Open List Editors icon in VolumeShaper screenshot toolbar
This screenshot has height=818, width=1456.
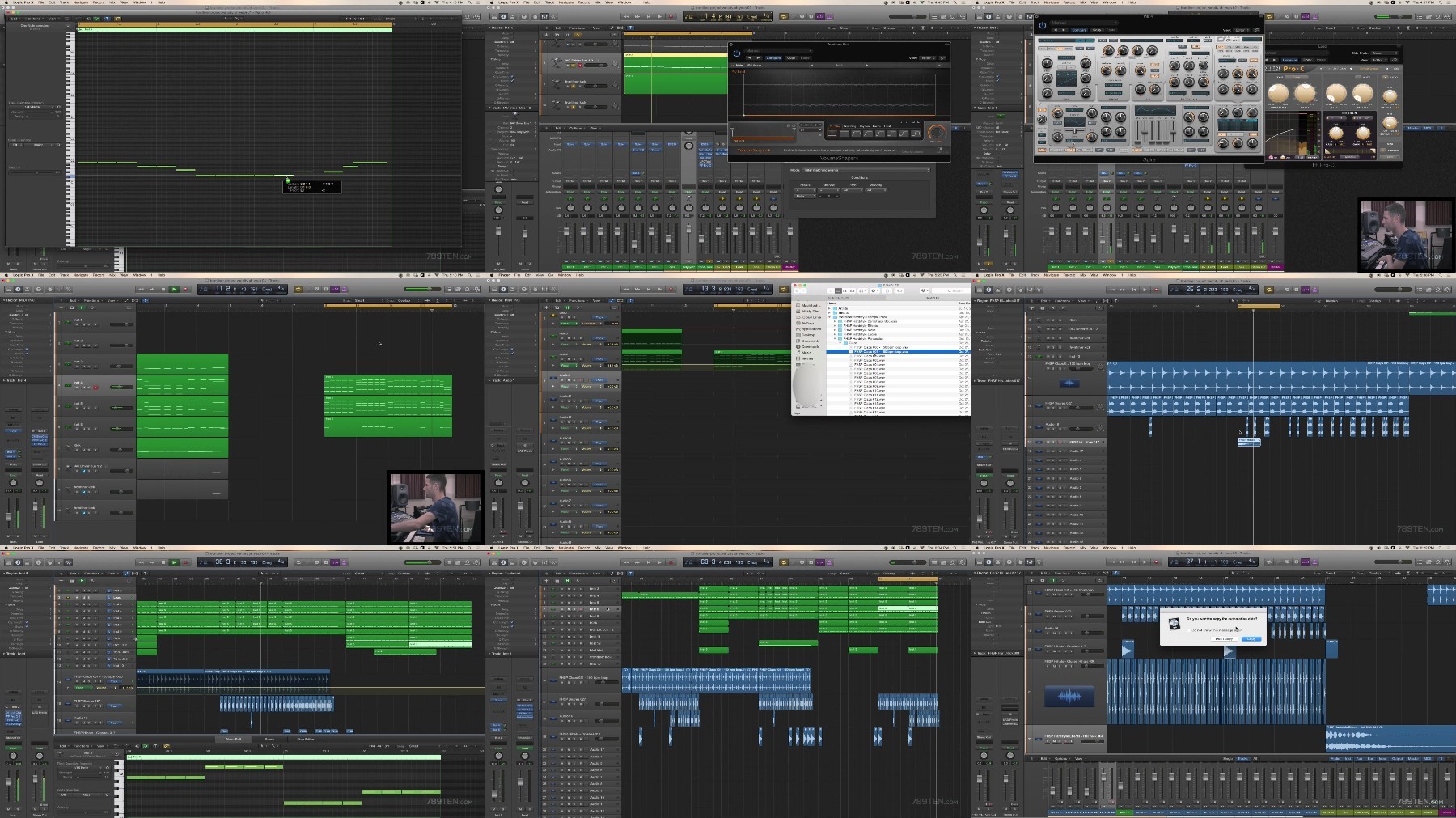tap(934, 16)
